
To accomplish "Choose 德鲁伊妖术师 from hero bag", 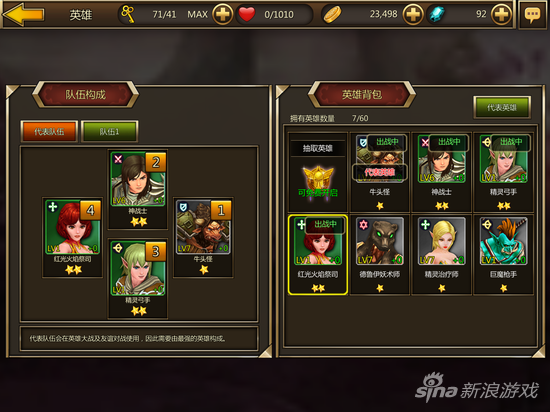I will tap(380, 255).
